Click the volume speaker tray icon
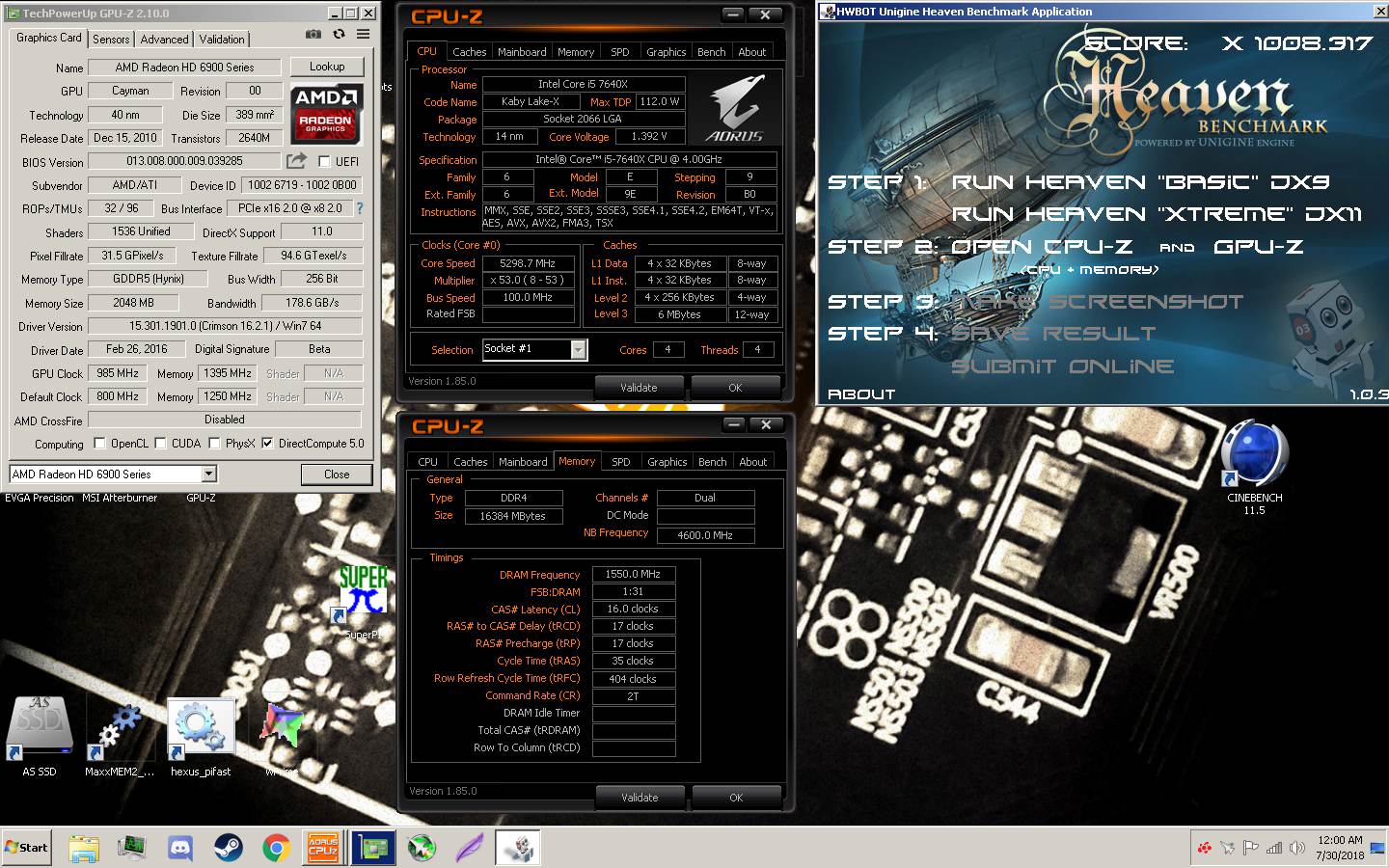 click(x=1297, y=848)
